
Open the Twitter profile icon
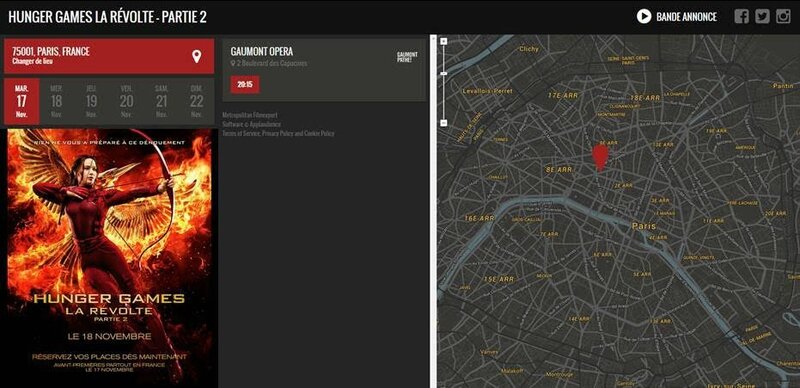(762, 16)
